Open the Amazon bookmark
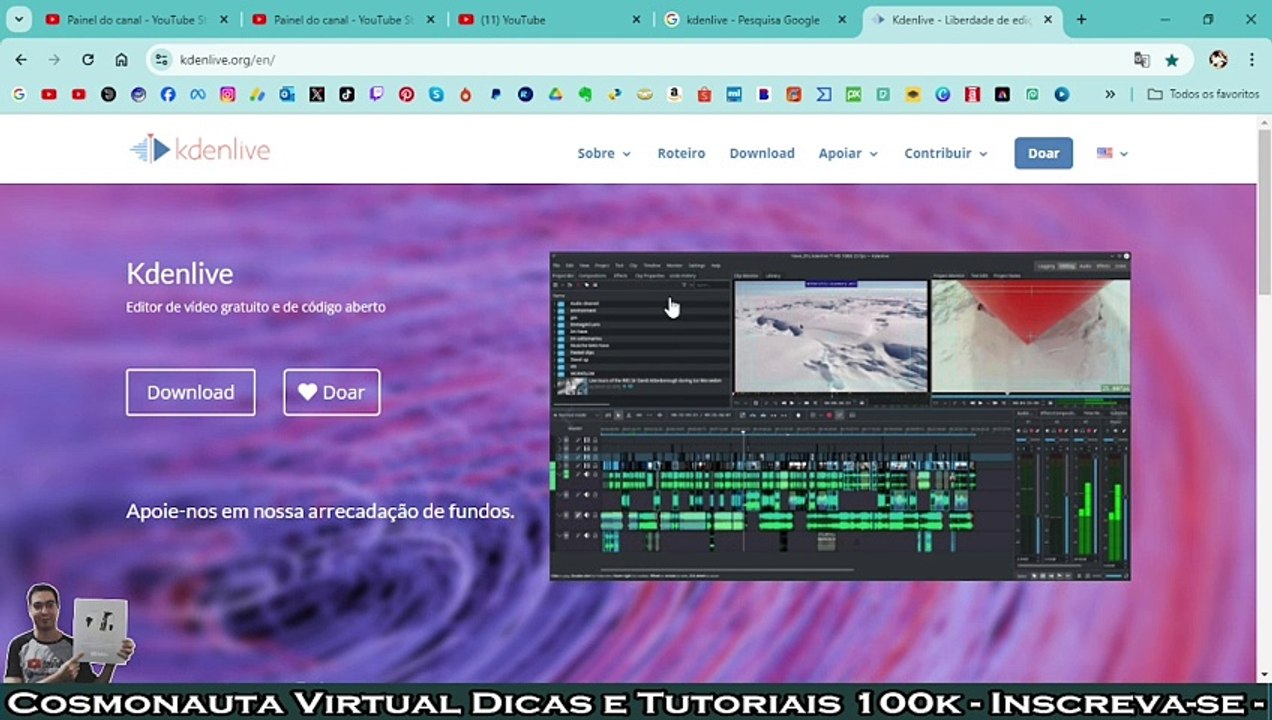Screen dimensions: 1272x720 674,94
